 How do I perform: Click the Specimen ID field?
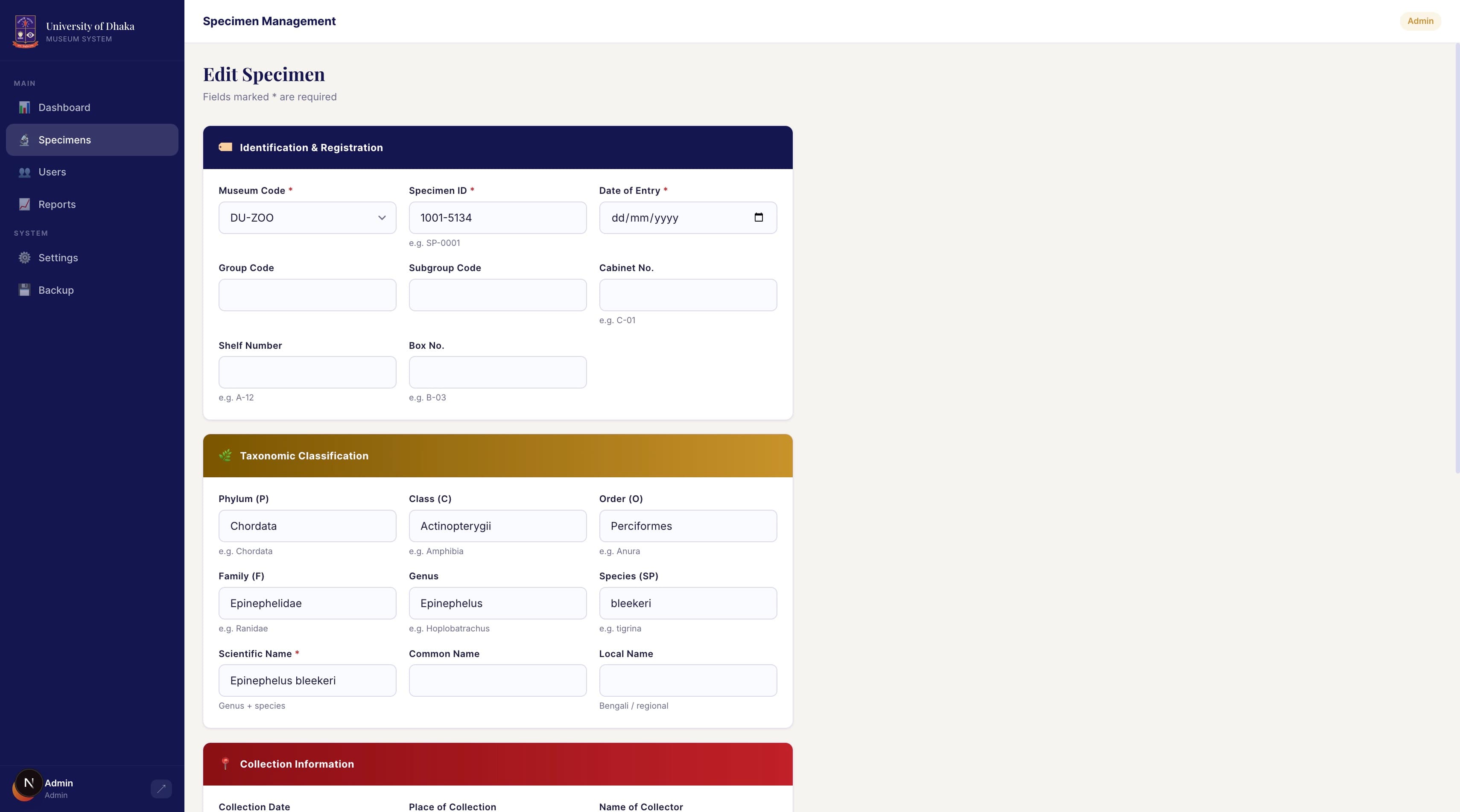(498, 218)
